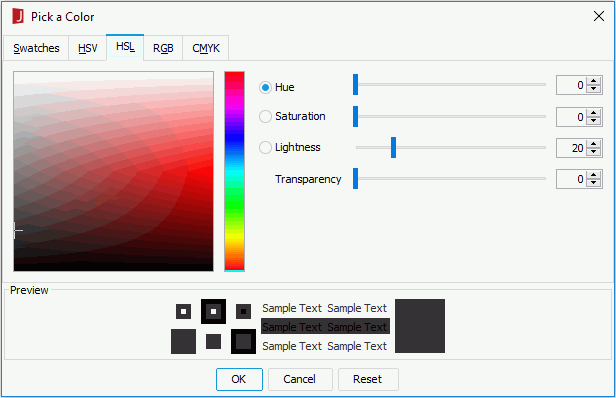The height and width of the screenshot is (398, 616).
Task: Click the Lightness value field showing 20
Action: 571,148
